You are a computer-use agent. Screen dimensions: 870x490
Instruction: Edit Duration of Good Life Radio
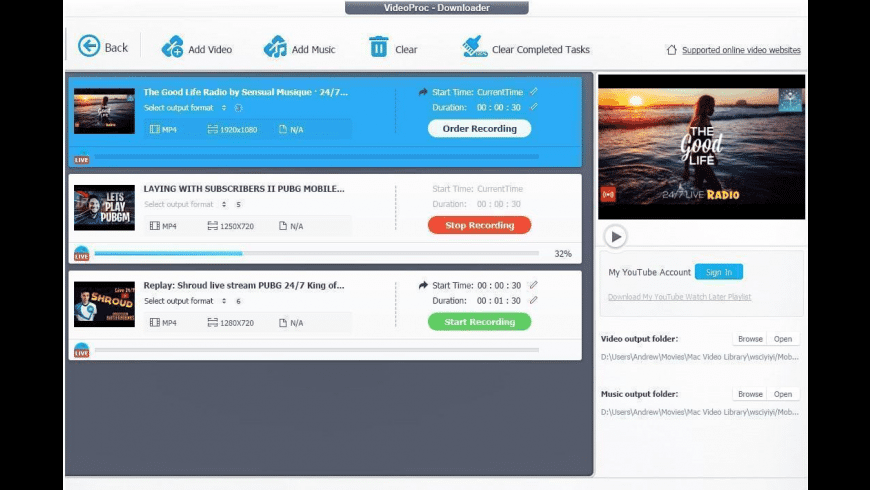pos(534,107)
